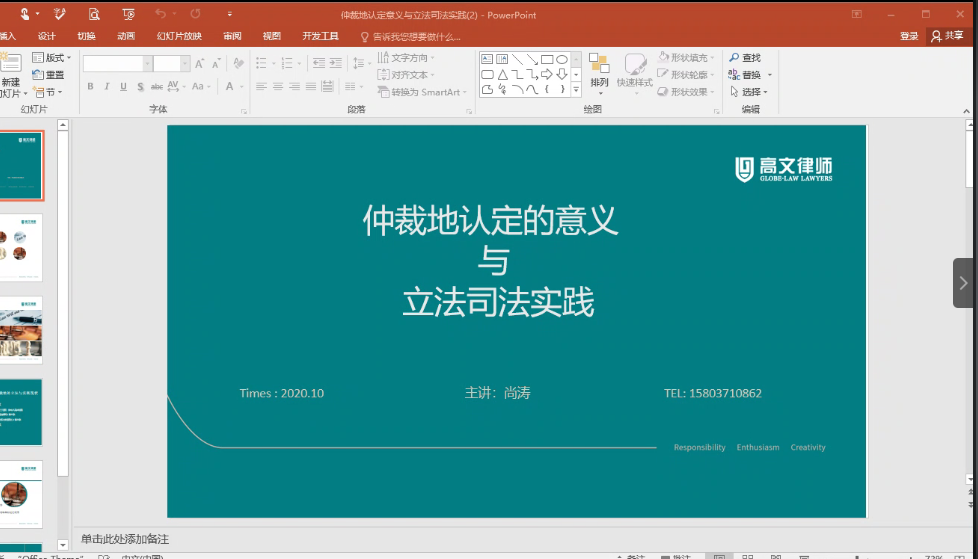
Task: Open the Animations (动画) ribbon tab
Action: coord(126,36)
